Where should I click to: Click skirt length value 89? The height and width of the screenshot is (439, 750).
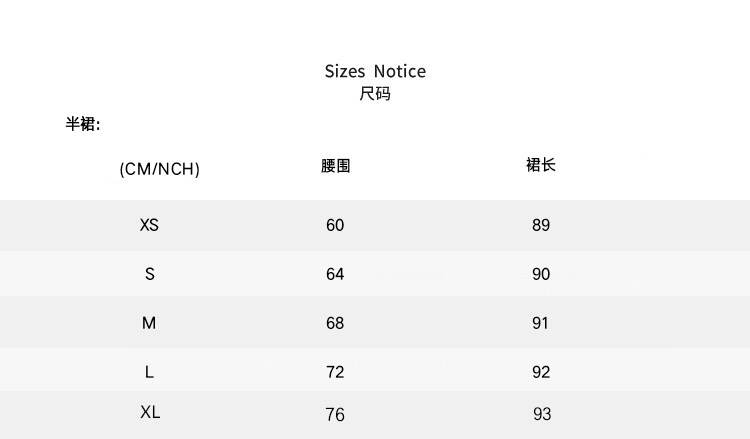(x=541, y=225)
